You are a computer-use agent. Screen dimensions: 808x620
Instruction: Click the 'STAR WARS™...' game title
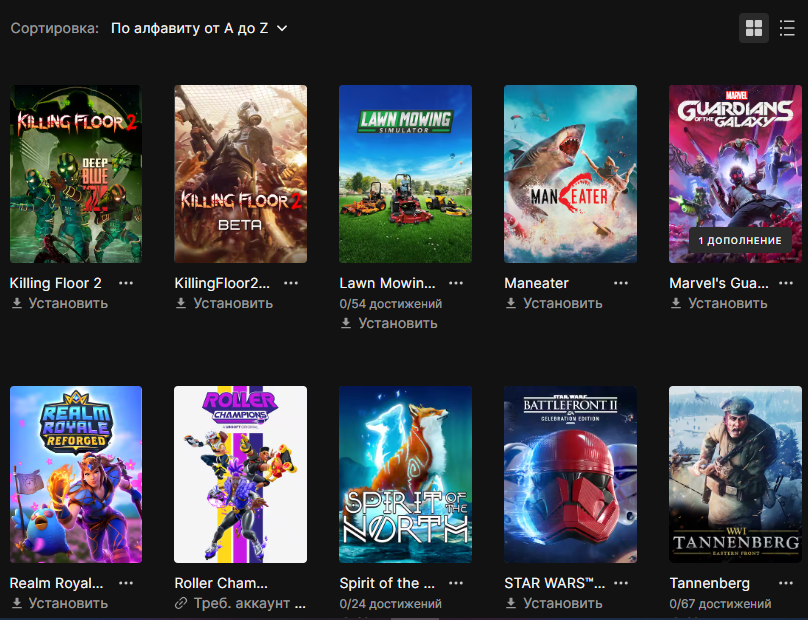click(x=554, y=583)
